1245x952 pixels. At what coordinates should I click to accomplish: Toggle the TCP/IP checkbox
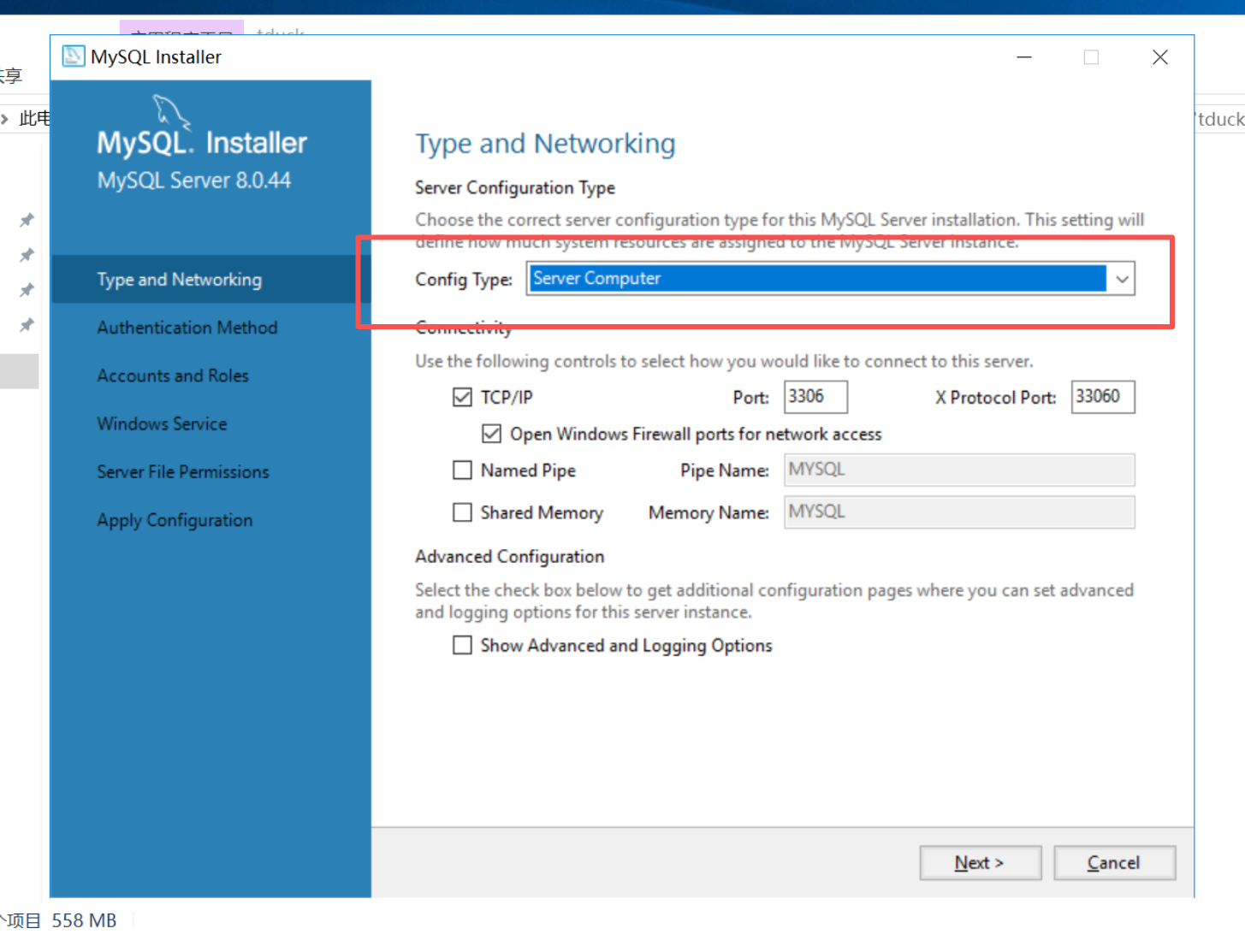coord(462,397)
